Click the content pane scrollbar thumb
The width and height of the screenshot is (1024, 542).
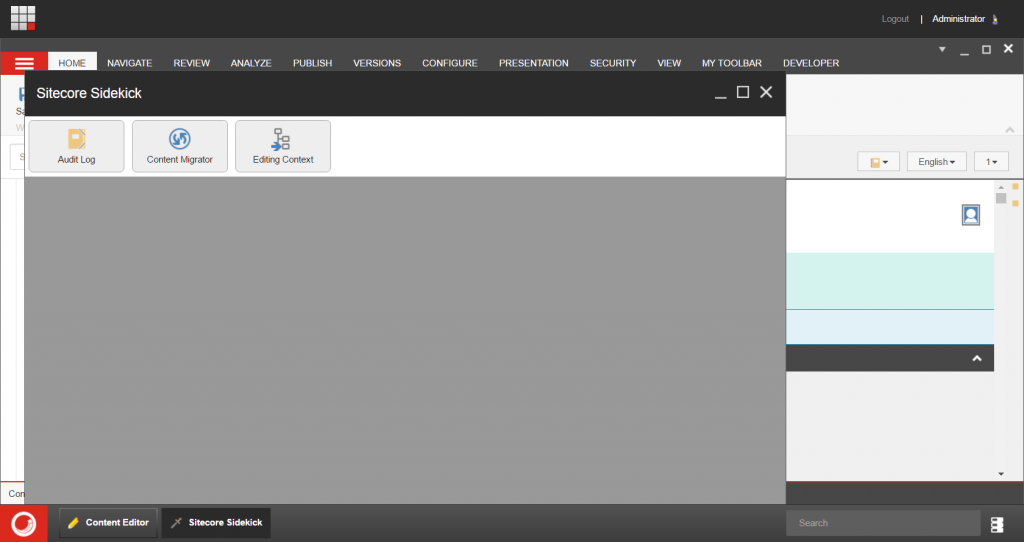coord(1000,198)
